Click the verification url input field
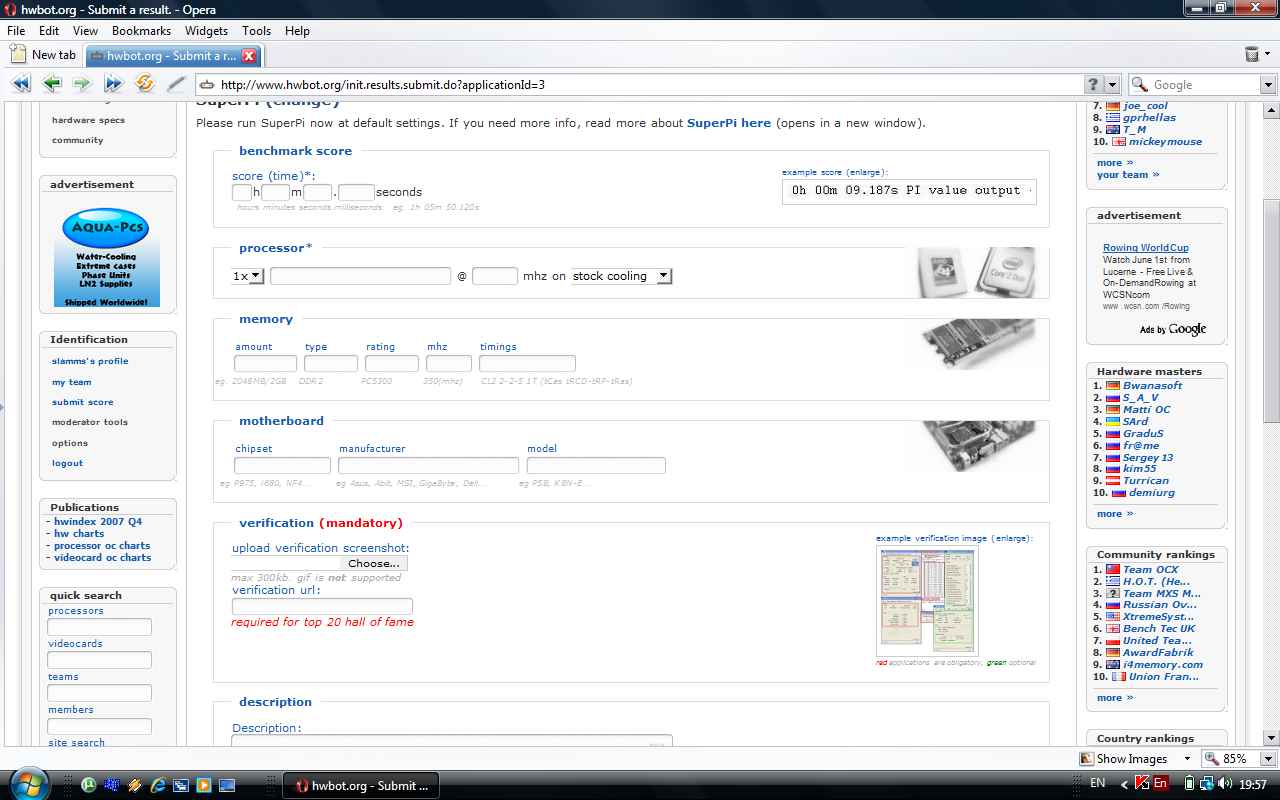The image size is (1280, 800). pos(322,606)
